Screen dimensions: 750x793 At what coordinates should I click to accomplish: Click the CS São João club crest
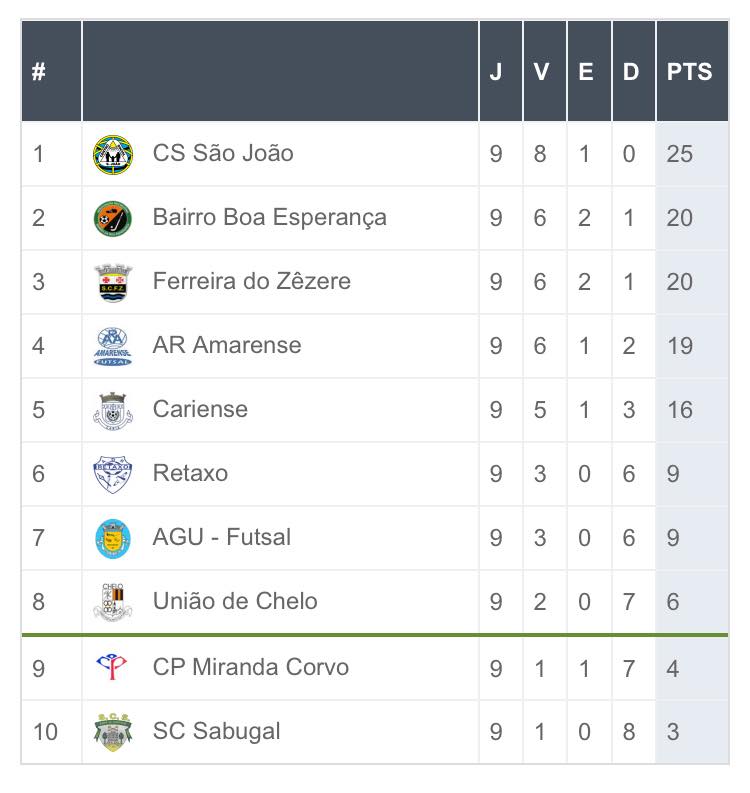112,154
